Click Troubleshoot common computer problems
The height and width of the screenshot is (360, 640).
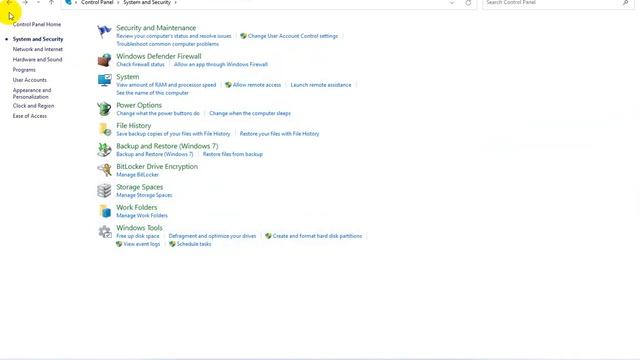(x=167, y=44)
